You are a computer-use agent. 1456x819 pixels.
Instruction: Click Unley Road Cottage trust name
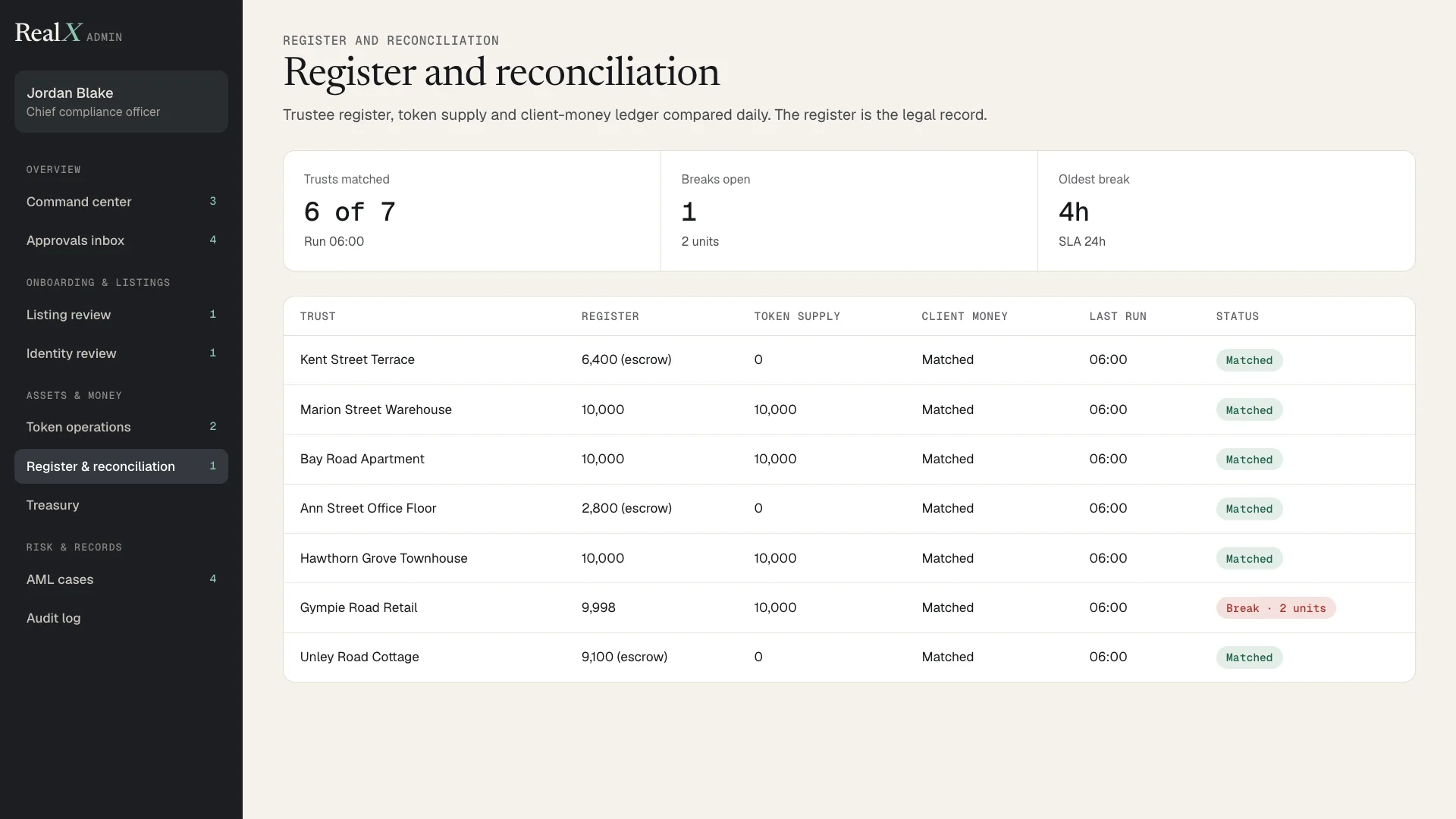coord(359,657)
